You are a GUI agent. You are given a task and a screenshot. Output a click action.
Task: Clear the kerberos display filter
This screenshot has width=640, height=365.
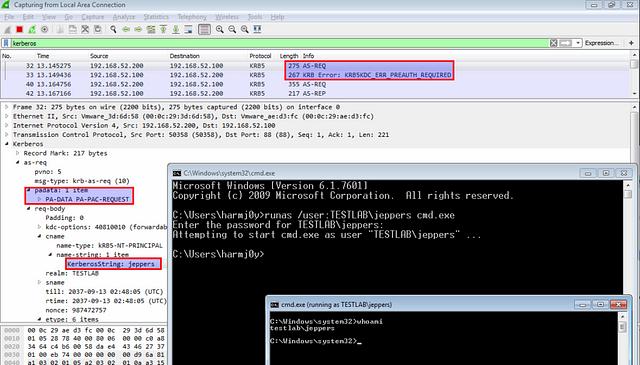point(553,43)
